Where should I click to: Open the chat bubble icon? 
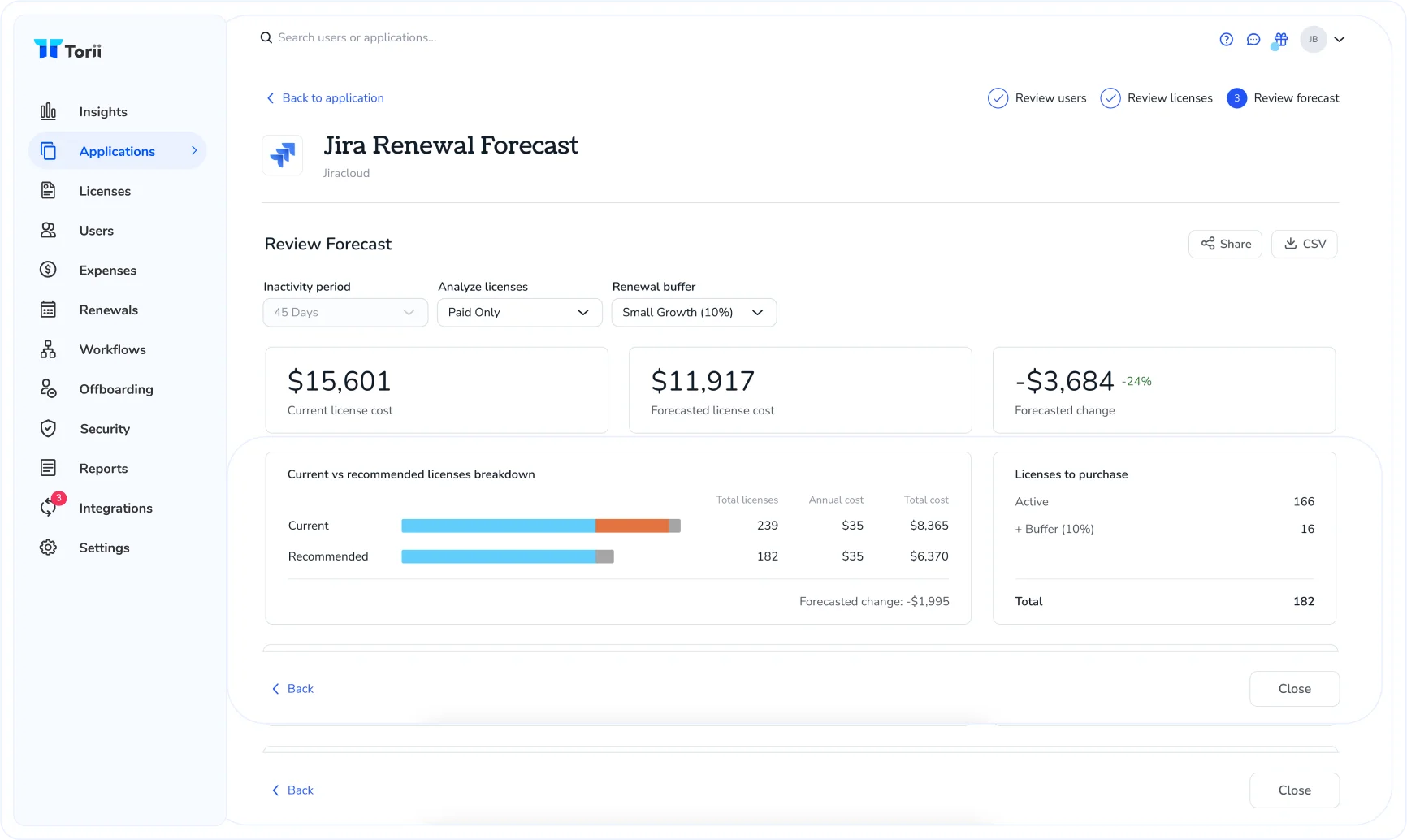click(x=1253, y=39)
